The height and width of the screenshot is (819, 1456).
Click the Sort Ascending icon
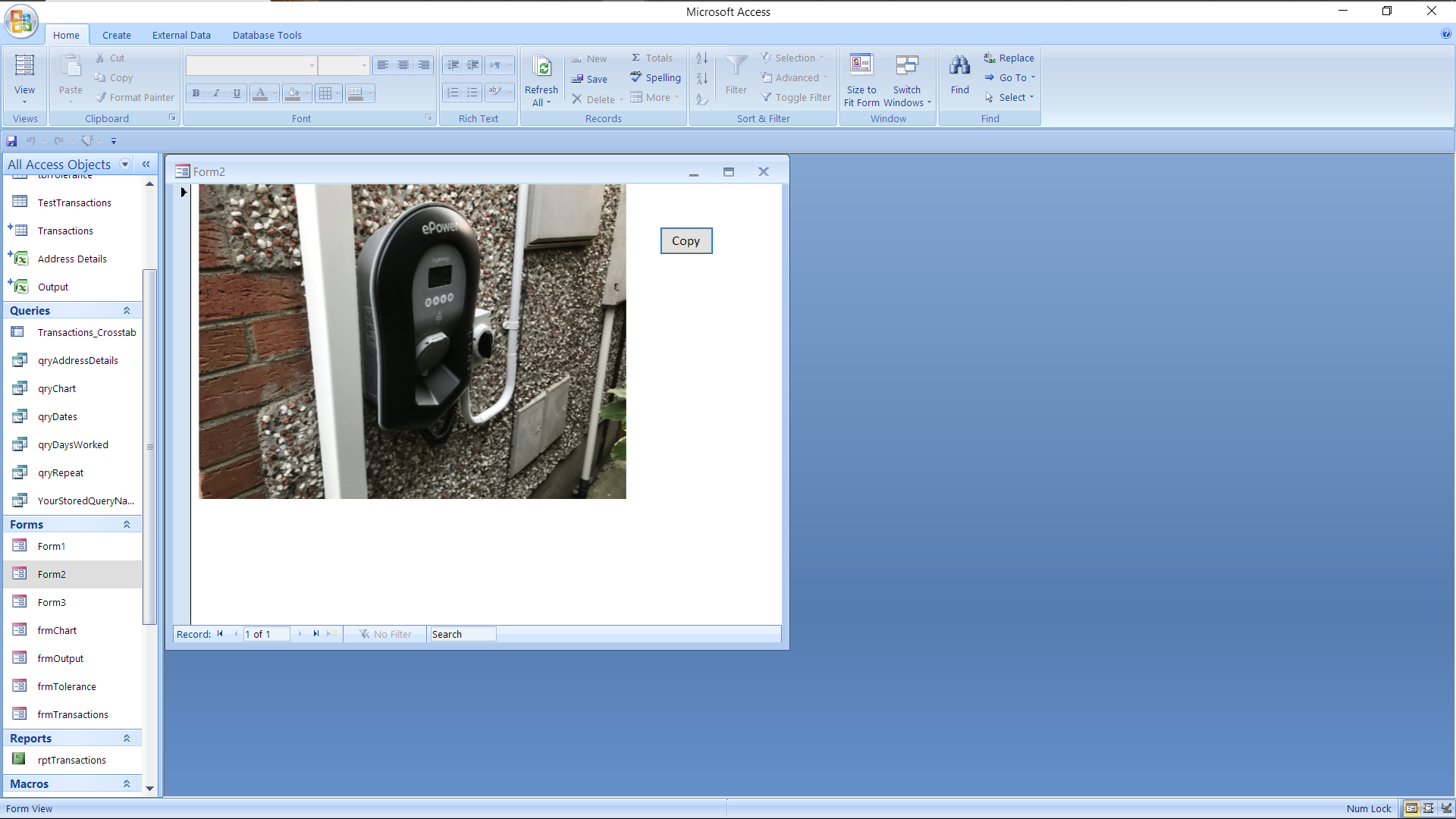702,58
